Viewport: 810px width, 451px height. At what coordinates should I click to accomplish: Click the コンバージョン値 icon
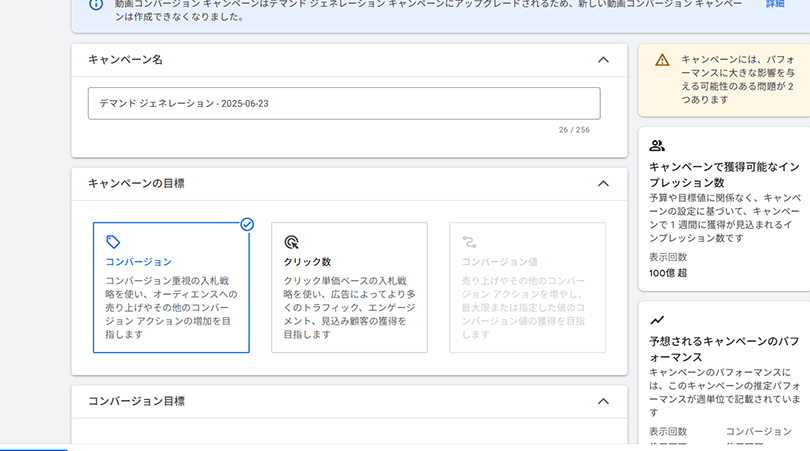469,242
